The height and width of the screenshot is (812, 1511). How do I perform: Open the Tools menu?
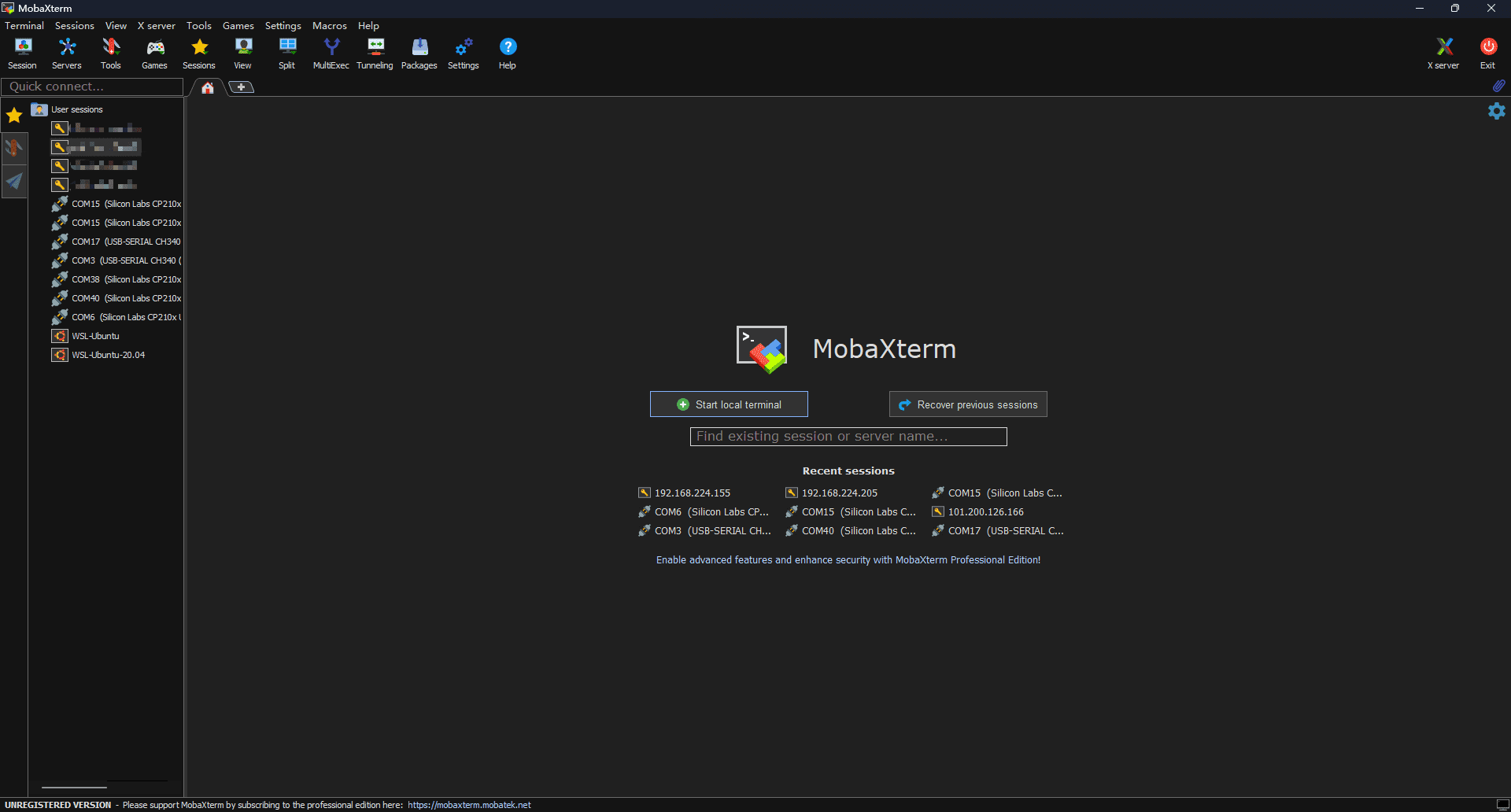click(x=199, y=26)
